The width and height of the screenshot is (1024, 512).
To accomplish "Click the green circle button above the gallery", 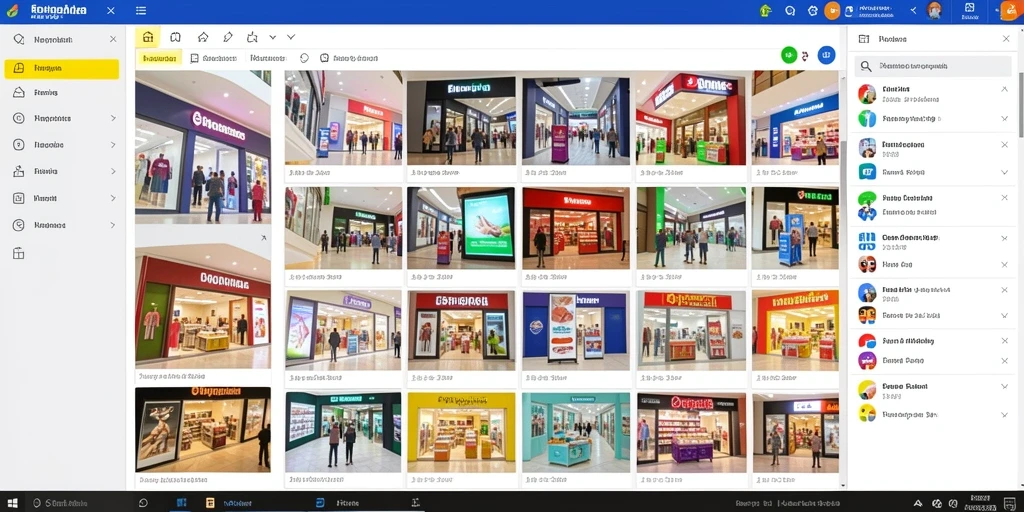I will [x=789, y=56].
